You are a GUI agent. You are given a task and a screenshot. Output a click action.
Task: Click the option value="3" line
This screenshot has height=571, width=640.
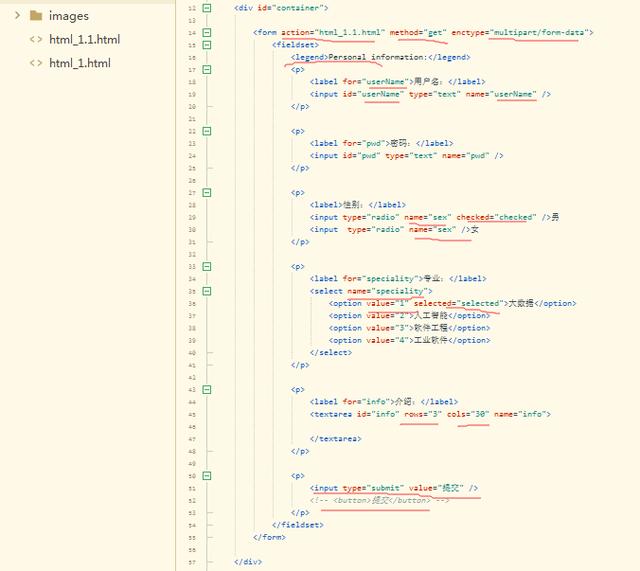coord(409,328)
